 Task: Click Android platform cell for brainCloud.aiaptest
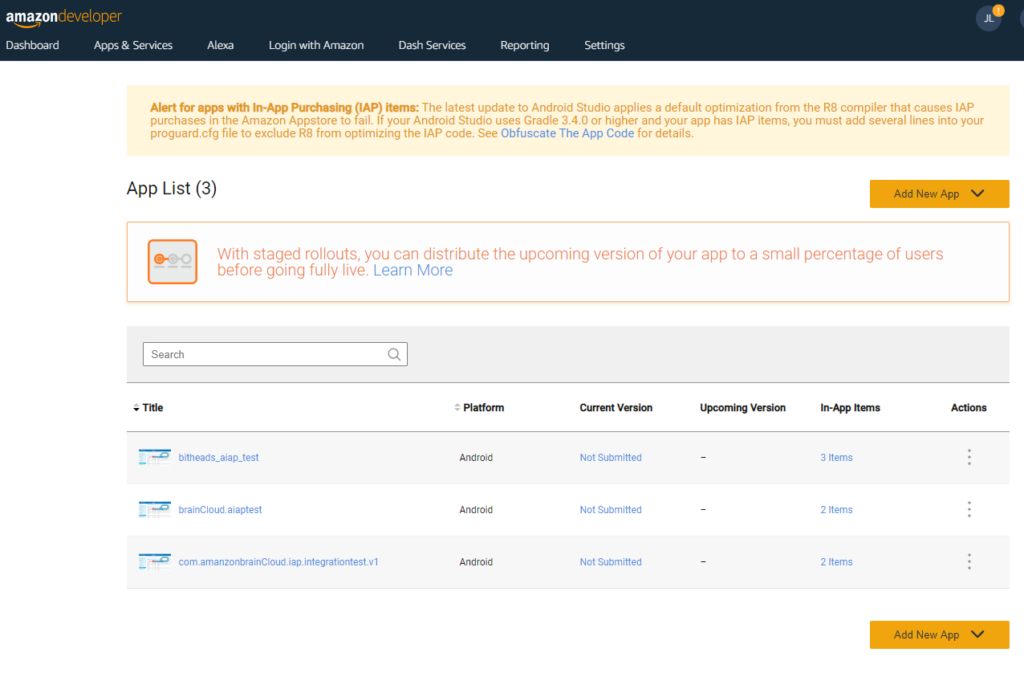tap(476, 510)
